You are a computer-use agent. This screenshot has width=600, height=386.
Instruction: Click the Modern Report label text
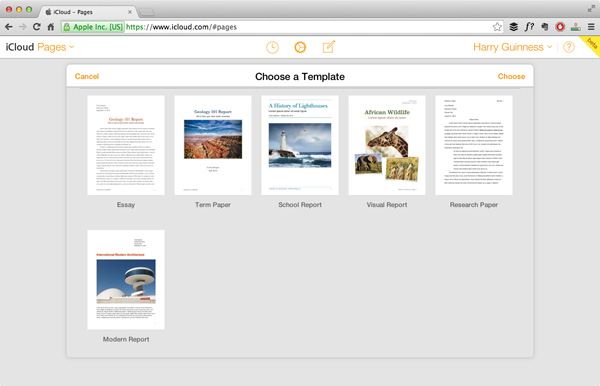126,339
